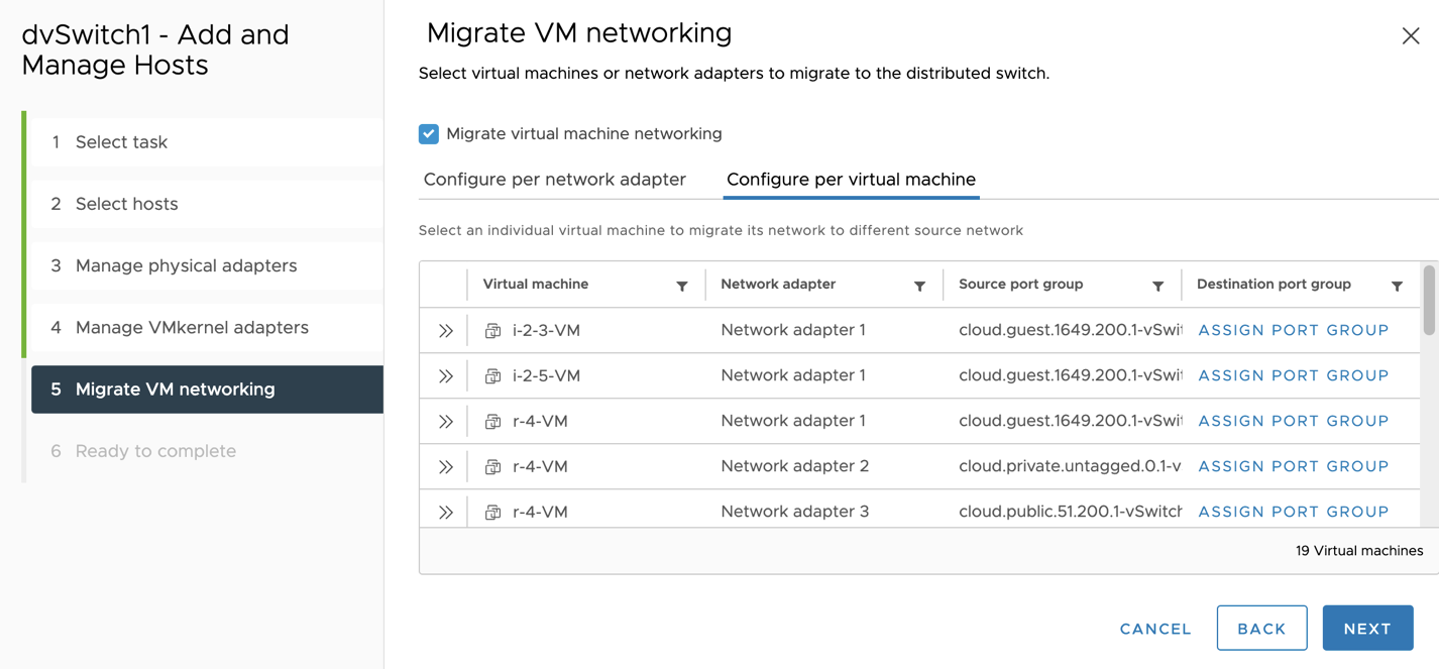Viewport: 1446px width, 670px height.
Task: Click VM icon beside i-2-5-VM
Action: [x=493, y=376]
